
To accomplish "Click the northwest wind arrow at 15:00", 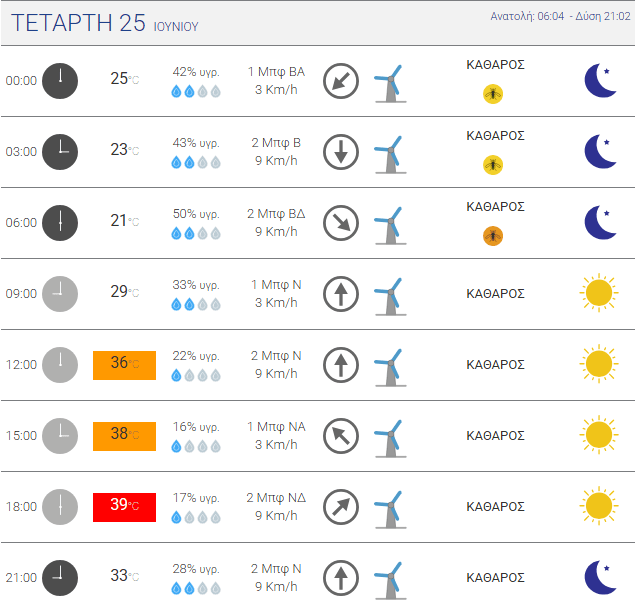I will tap(341, 436).
